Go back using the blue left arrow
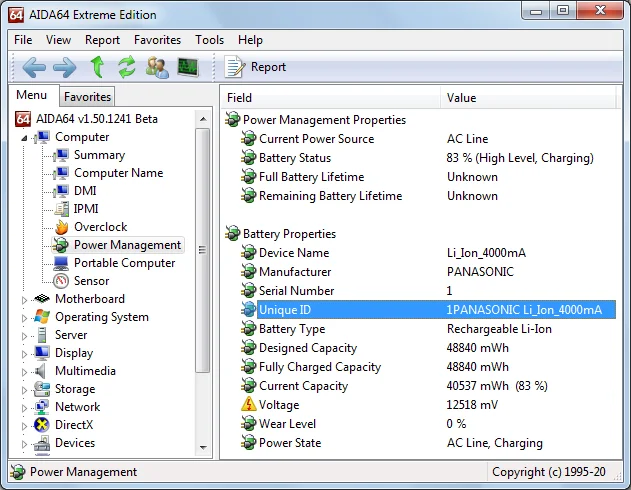631x490 pixels. click(x=34, y=67)
